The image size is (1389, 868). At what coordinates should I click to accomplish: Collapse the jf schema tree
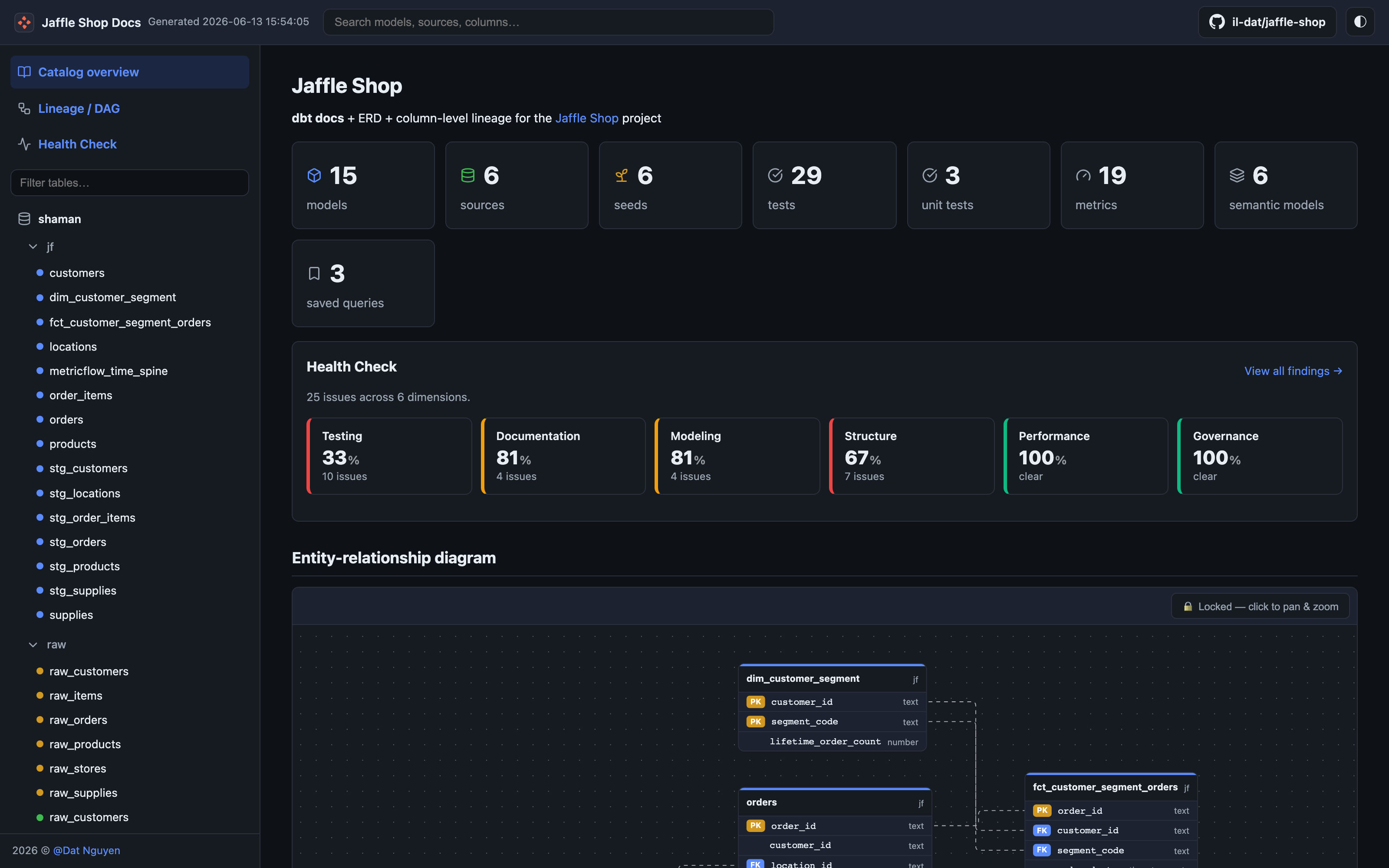33,247
